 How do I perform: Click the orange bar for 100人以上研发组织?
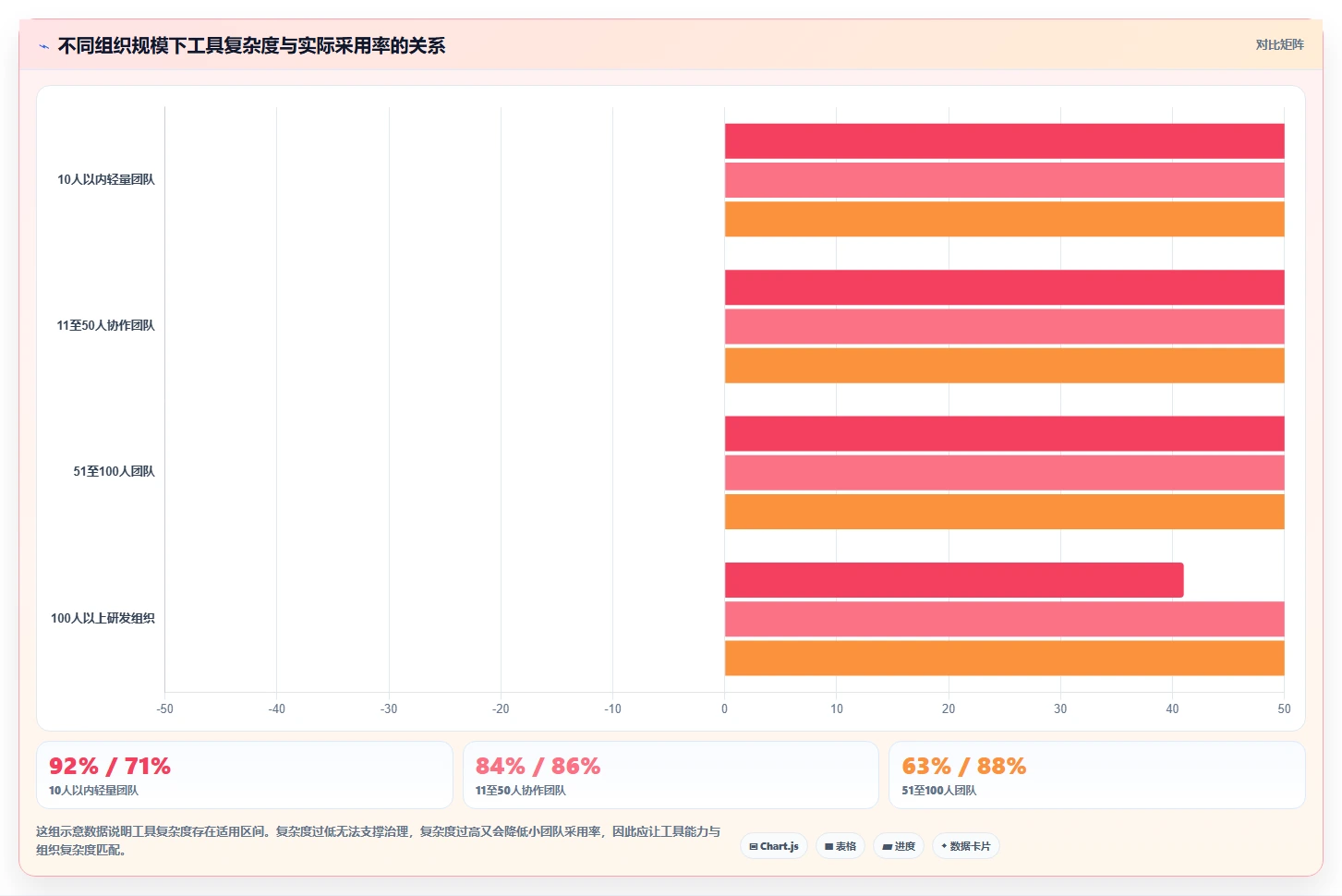[1004, 658]
